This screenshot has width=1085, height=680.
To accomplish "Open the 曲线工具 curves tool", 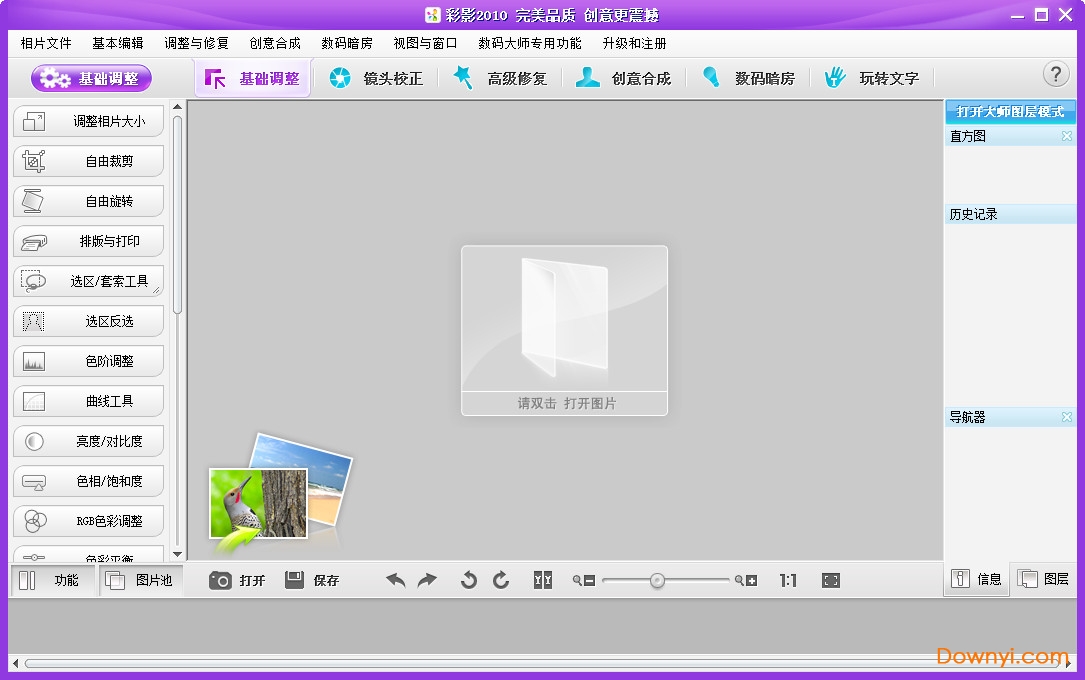I will point(88,401).
